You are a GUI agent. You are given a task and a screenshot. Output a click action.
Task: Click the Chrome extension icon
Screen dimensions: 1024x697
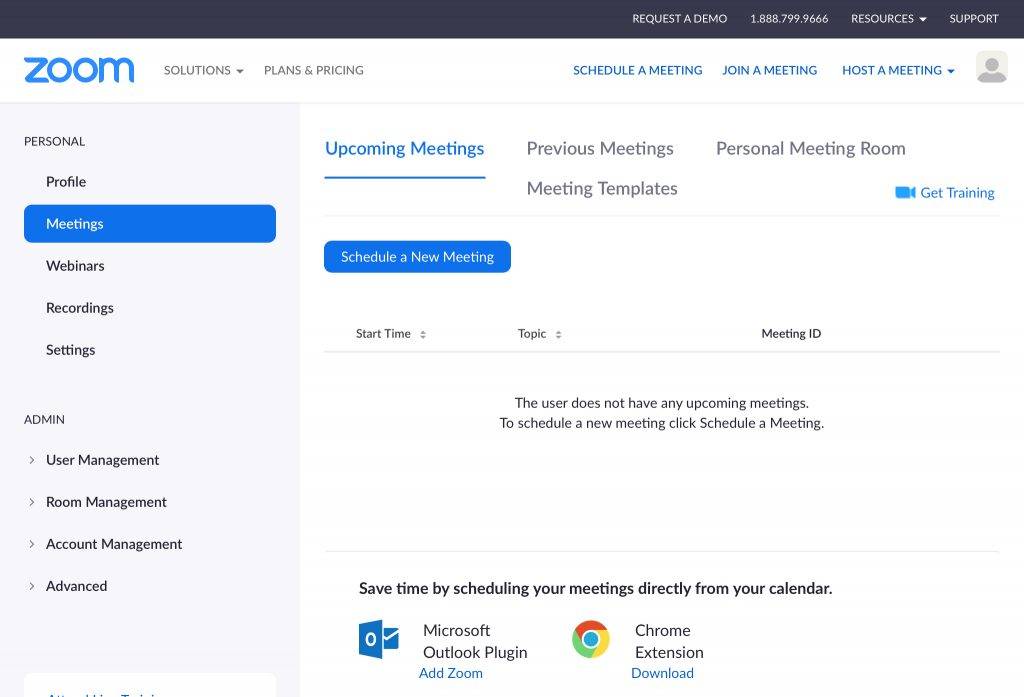[x=591, y=639]
